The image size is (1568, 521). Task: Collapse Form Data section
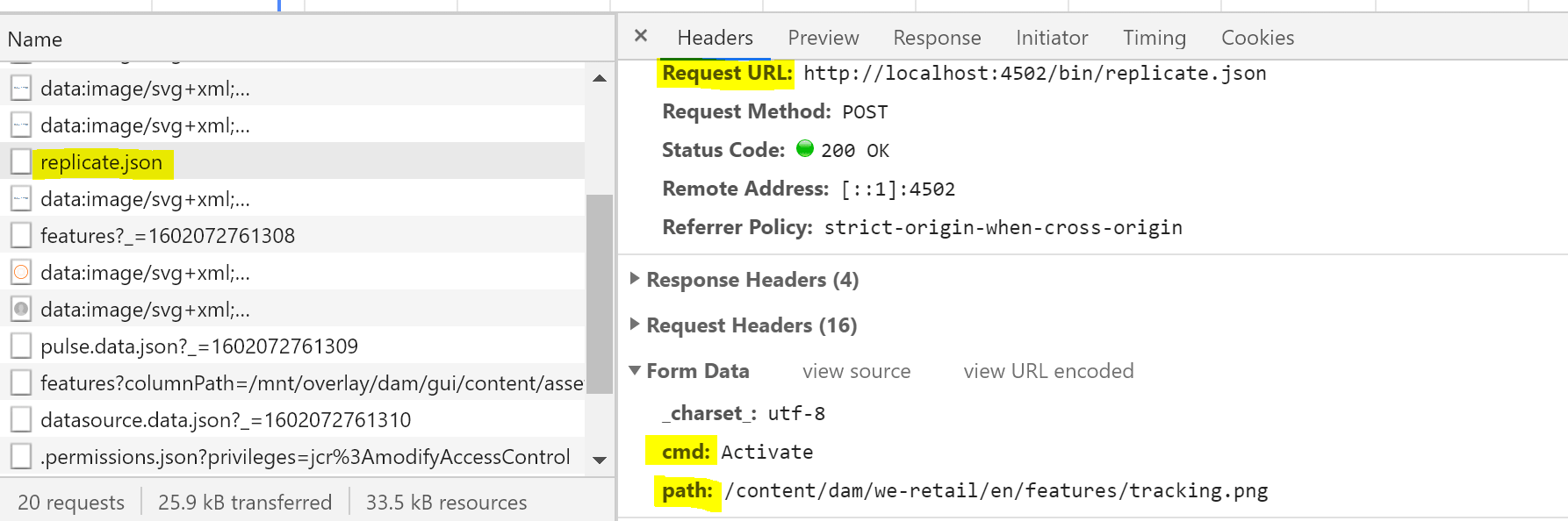[635, 371]
